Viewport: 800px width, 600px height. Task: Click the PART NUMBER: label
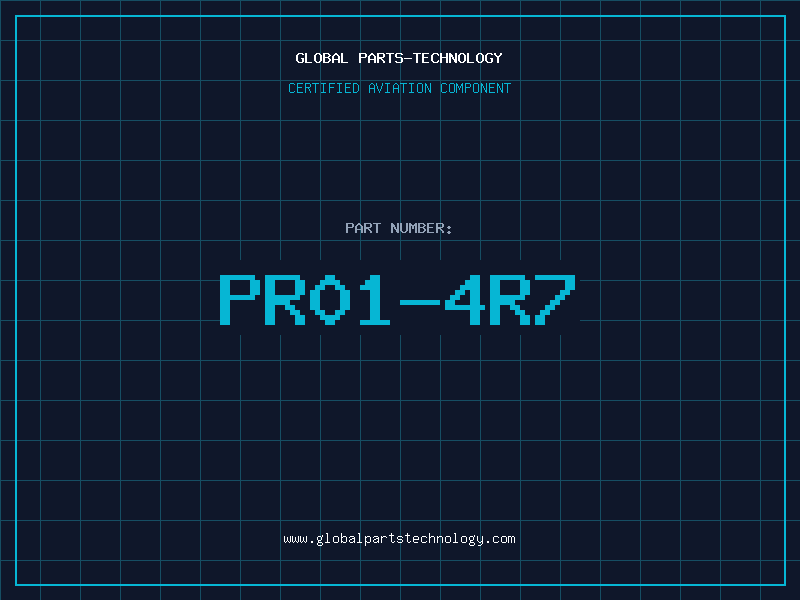click(x=398, y=228)
